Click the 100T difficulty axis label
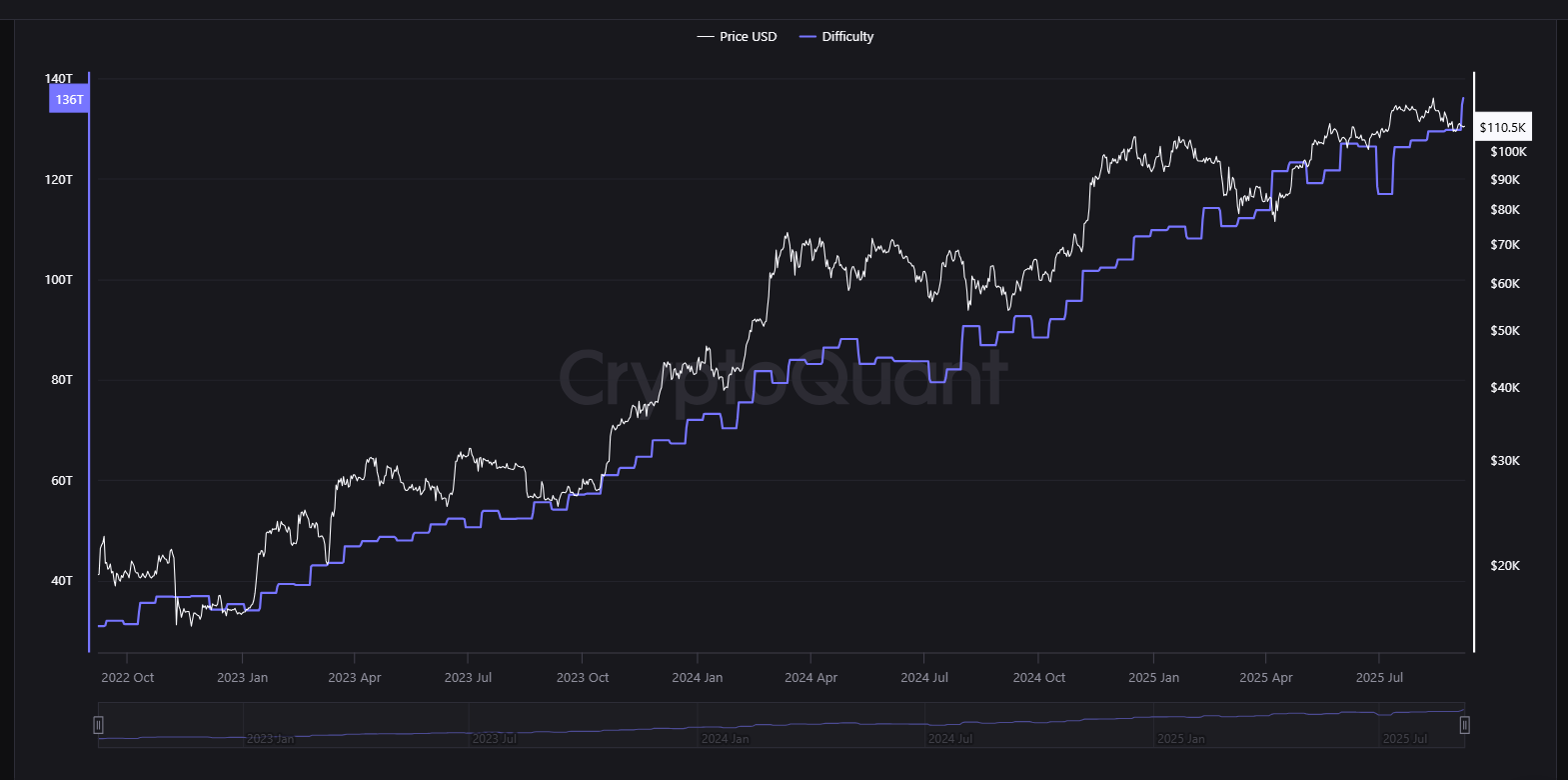This screenshot has width=1568, height=780. pyautogui.click(x=58, y=280)
